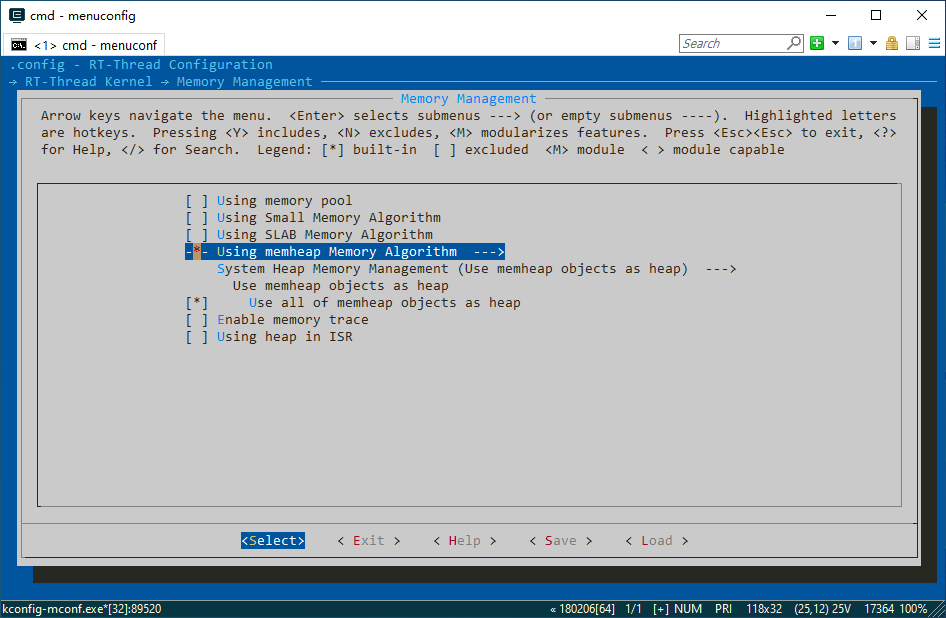Click the -*- marker for memheap Algorithm

[197, 252]
